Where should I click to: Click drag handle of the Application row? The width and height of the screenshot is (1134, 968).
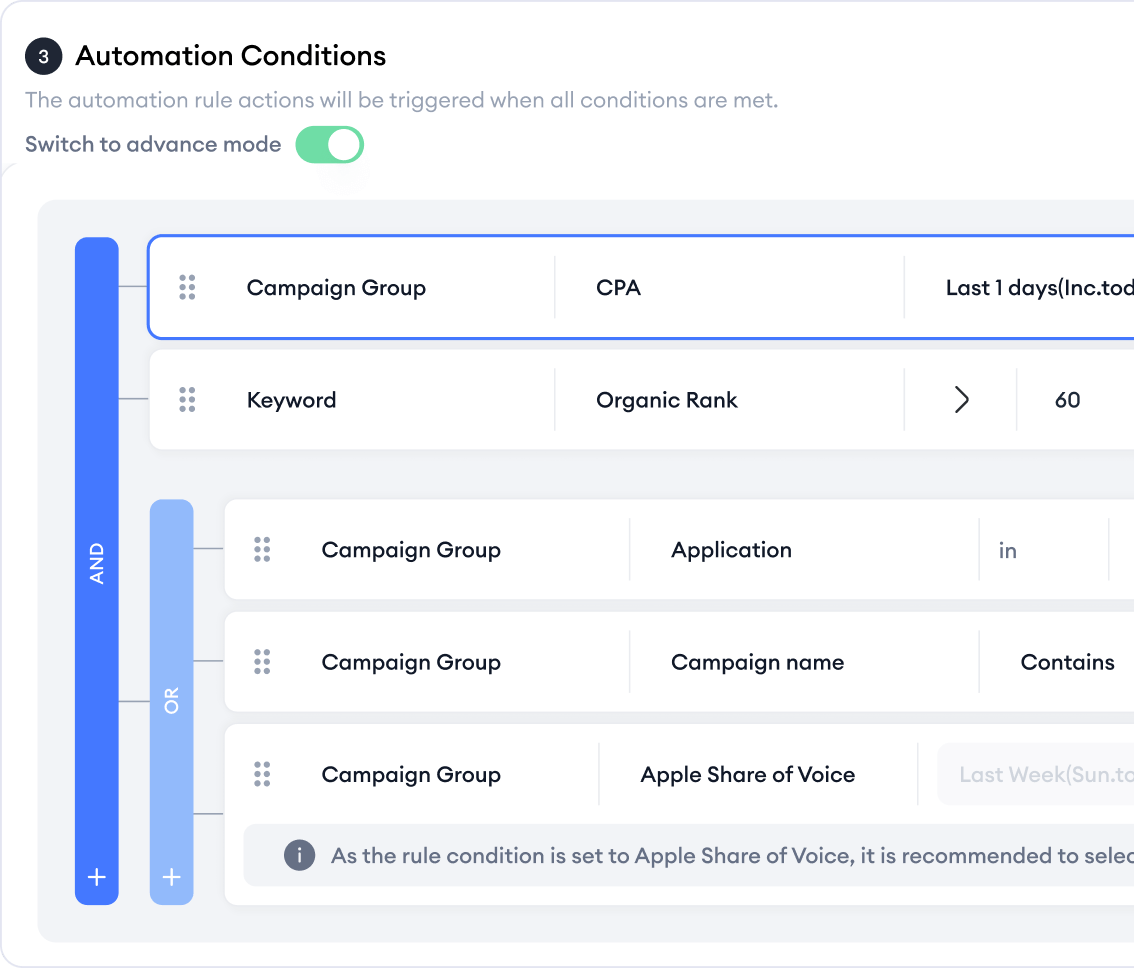pyautogui.click(x=262, y=550)
